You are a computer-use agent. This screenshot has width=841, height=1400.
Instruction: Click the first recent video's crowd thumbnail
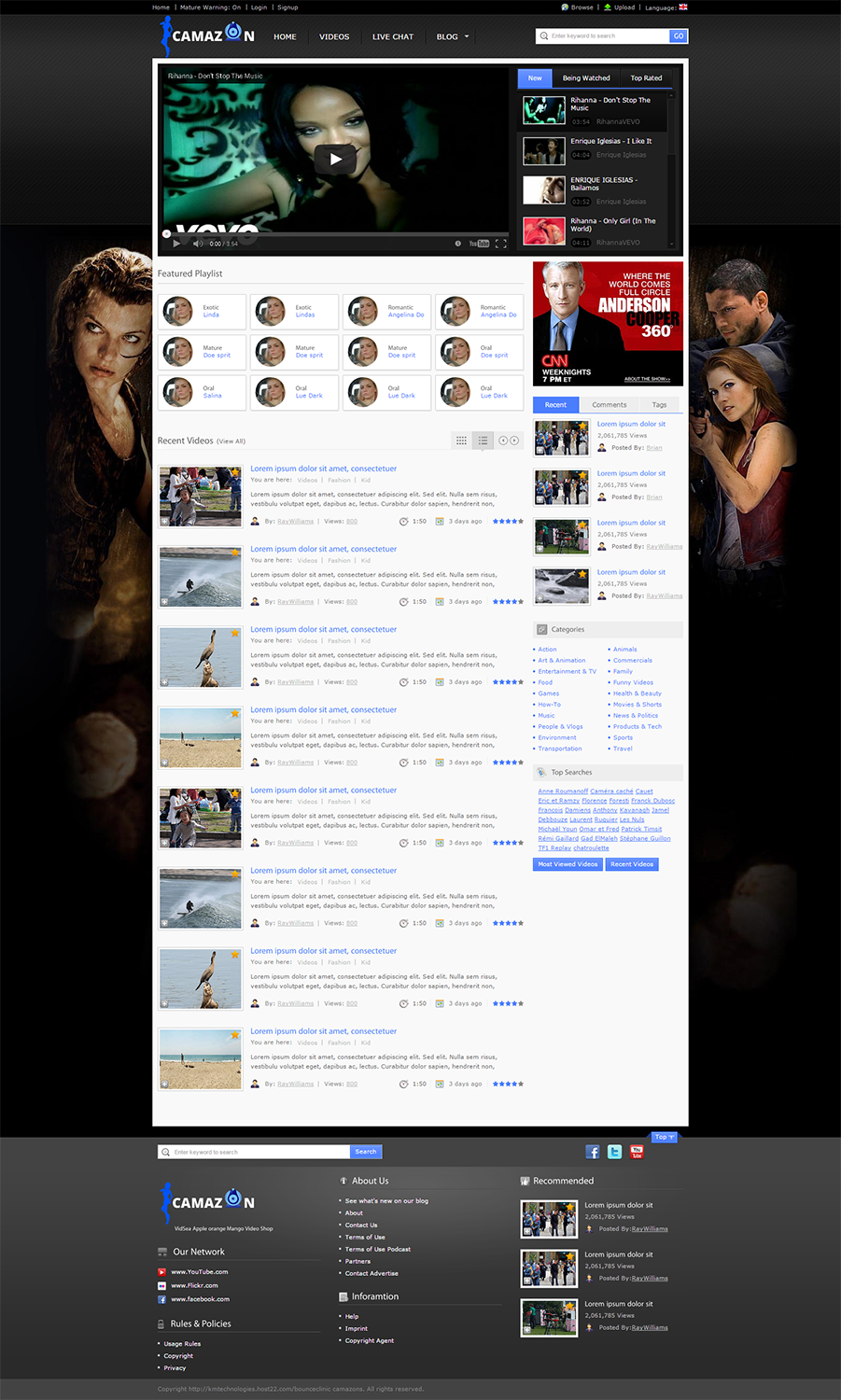pos(201,497)
